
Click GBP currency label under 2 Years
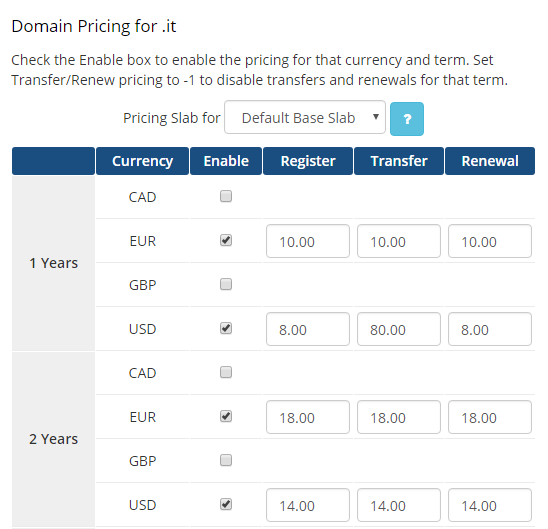click(x=142, y=461)
